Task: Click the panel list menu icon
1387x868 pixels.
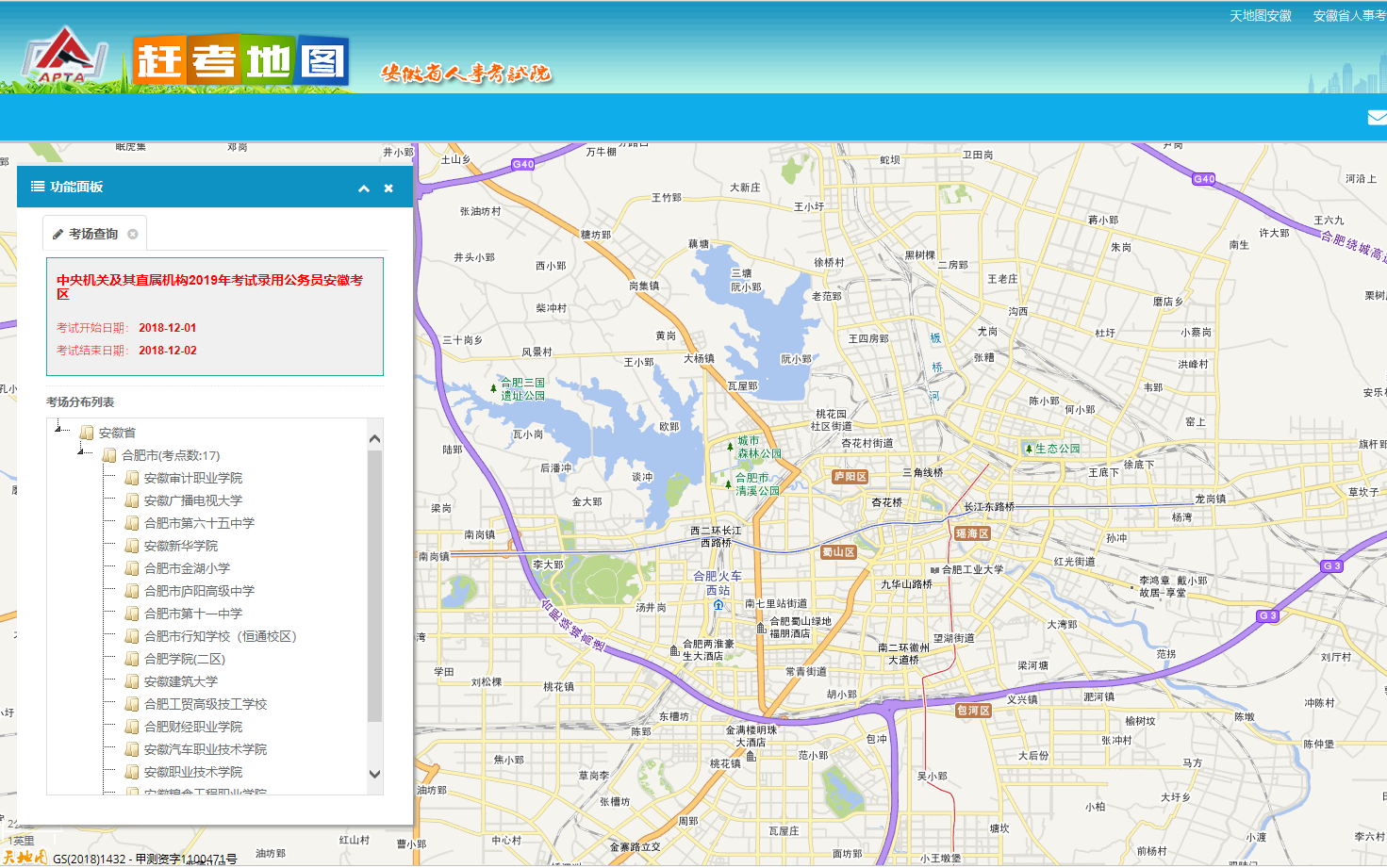Action: click(x=38, y=187)
